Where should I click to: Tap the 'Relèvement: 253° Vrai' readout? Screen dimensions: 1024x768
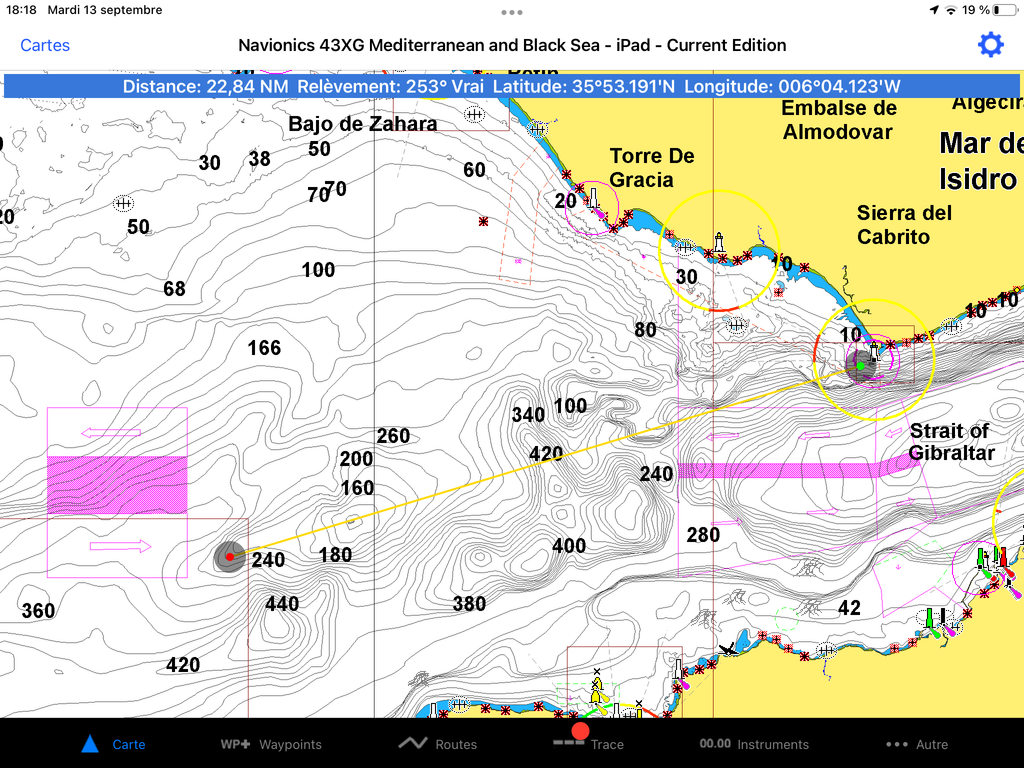(391, 86)
